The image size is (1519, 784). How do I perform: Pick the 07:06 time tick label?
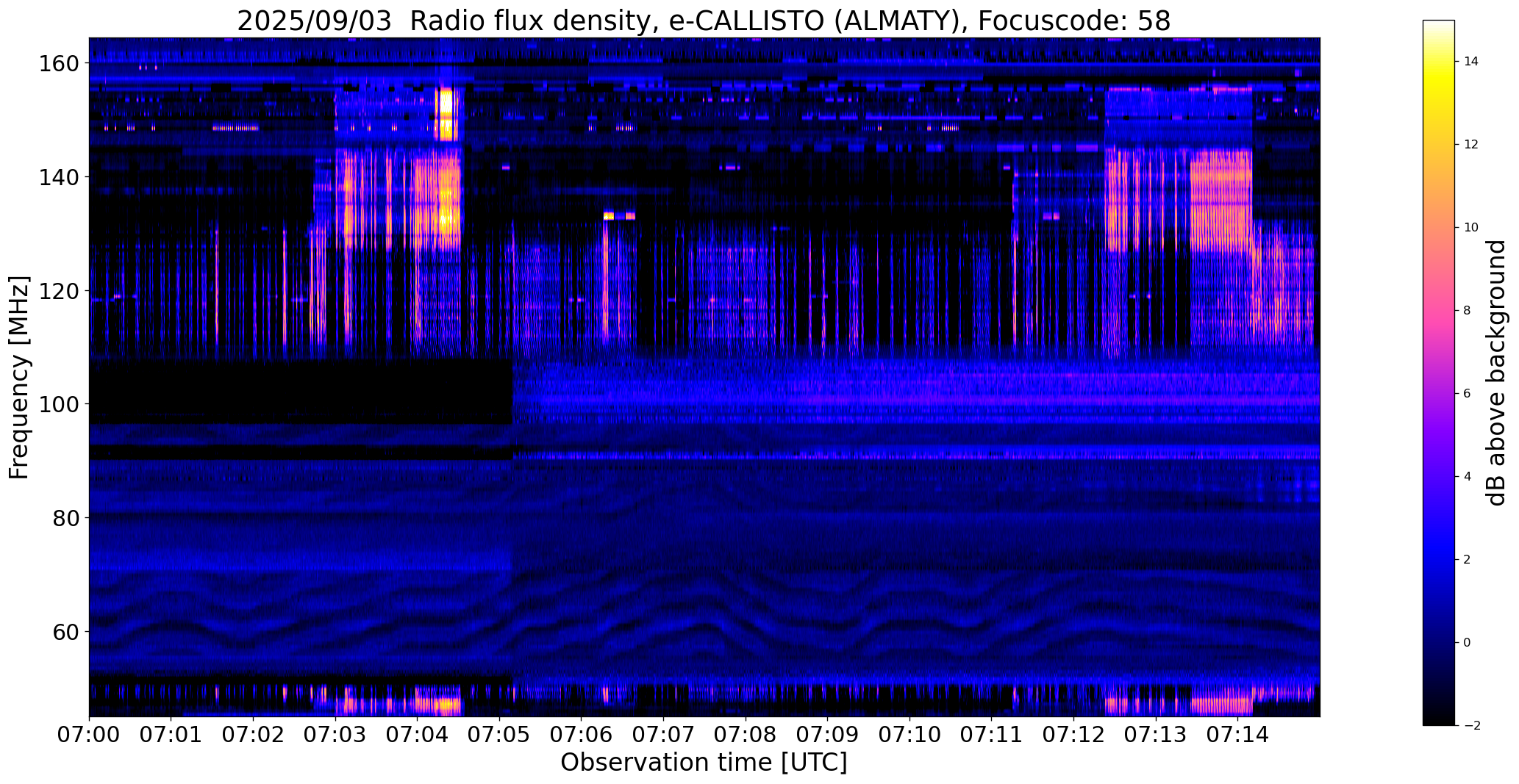(582, 734)
